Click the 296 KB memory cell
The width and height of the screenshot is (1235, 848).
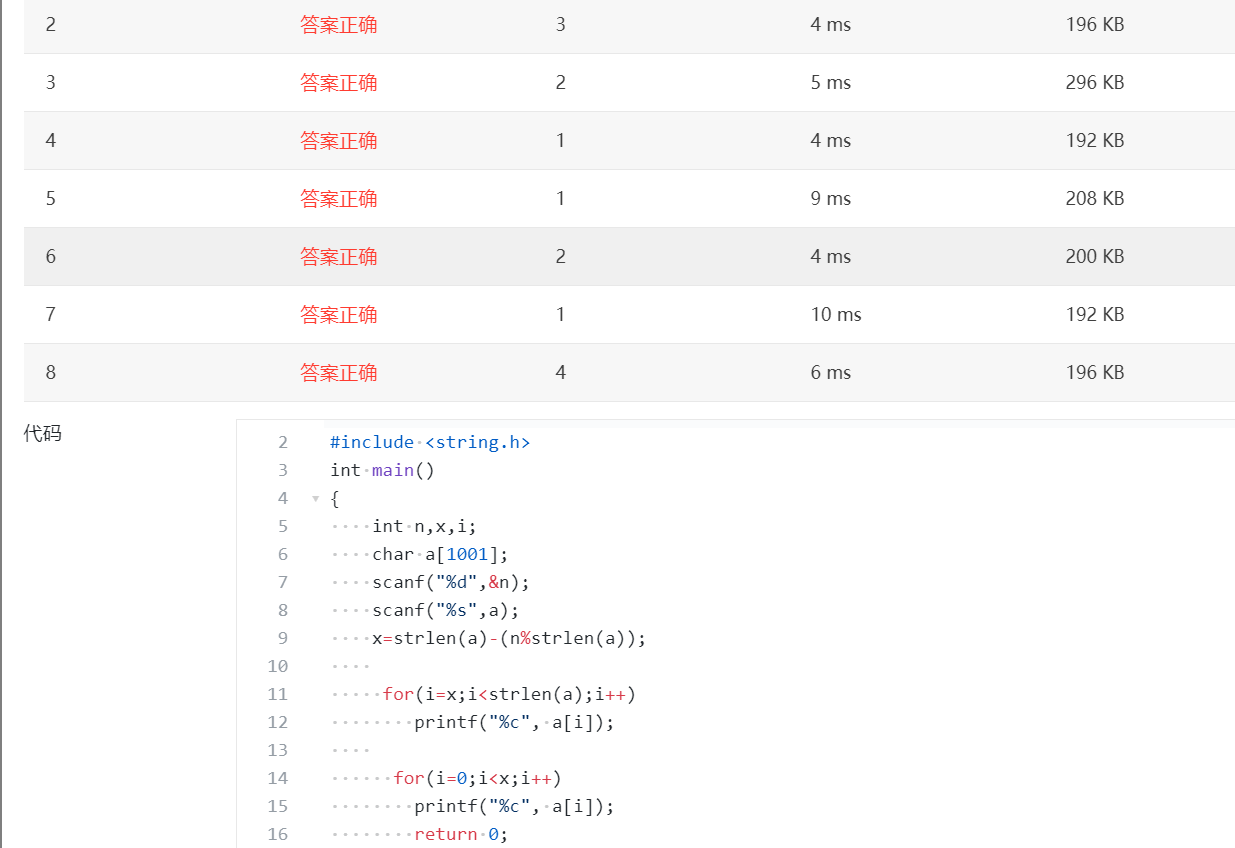[x=1094, y=83]
